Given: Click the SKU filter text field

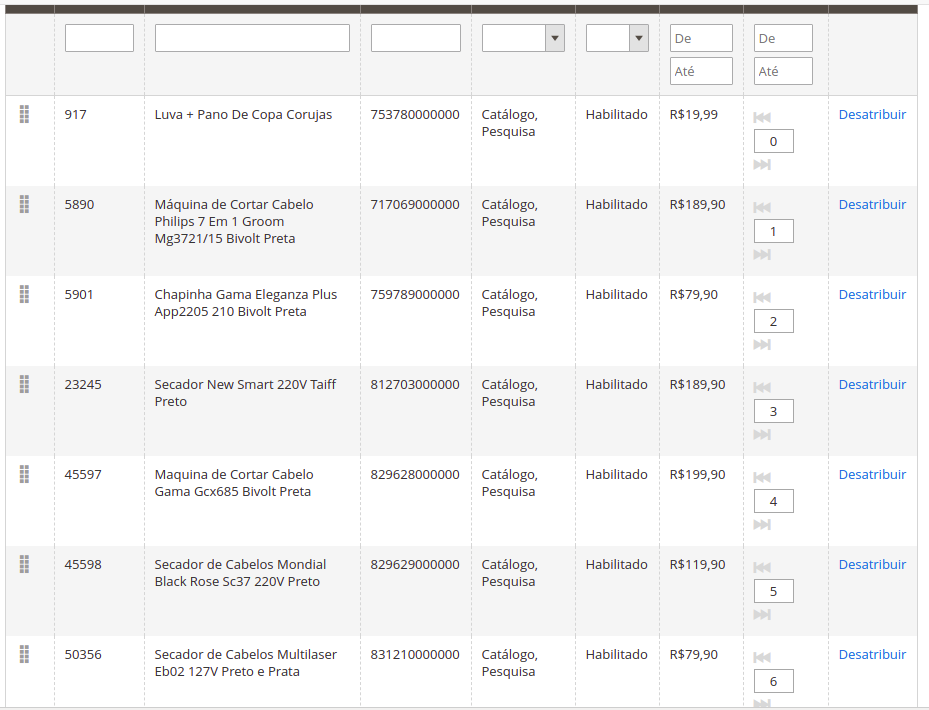Looking at the screenshot, I should coord(415,38).
